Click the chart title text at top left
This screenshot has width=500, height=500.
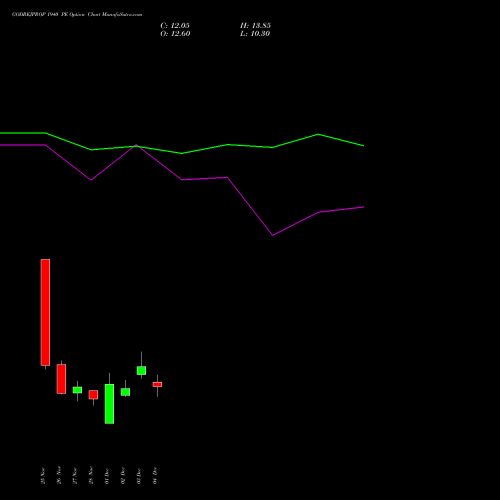(77, 15)
